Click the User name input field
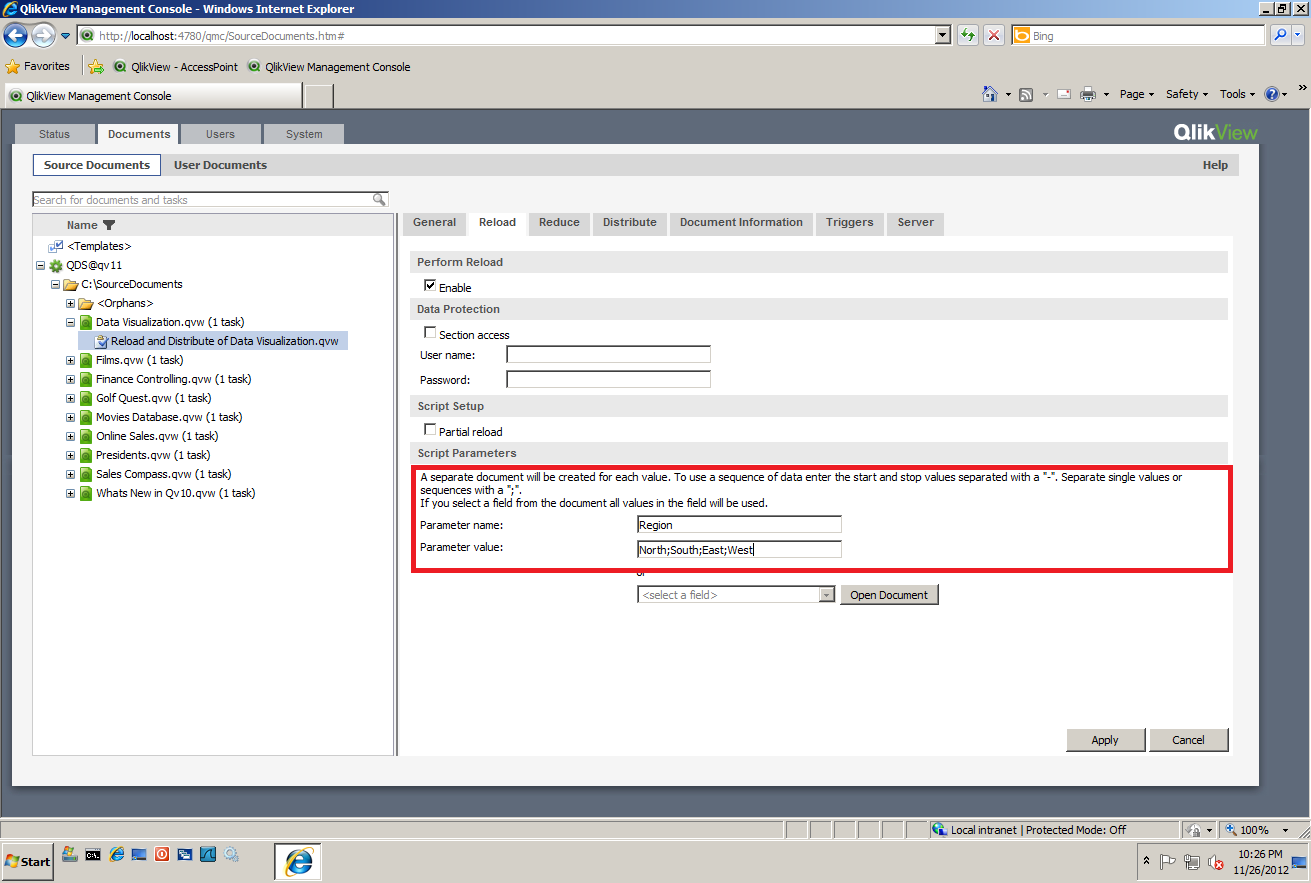Screen dimensions: 1311x883 pyautogui.click(x=608, y=355)
